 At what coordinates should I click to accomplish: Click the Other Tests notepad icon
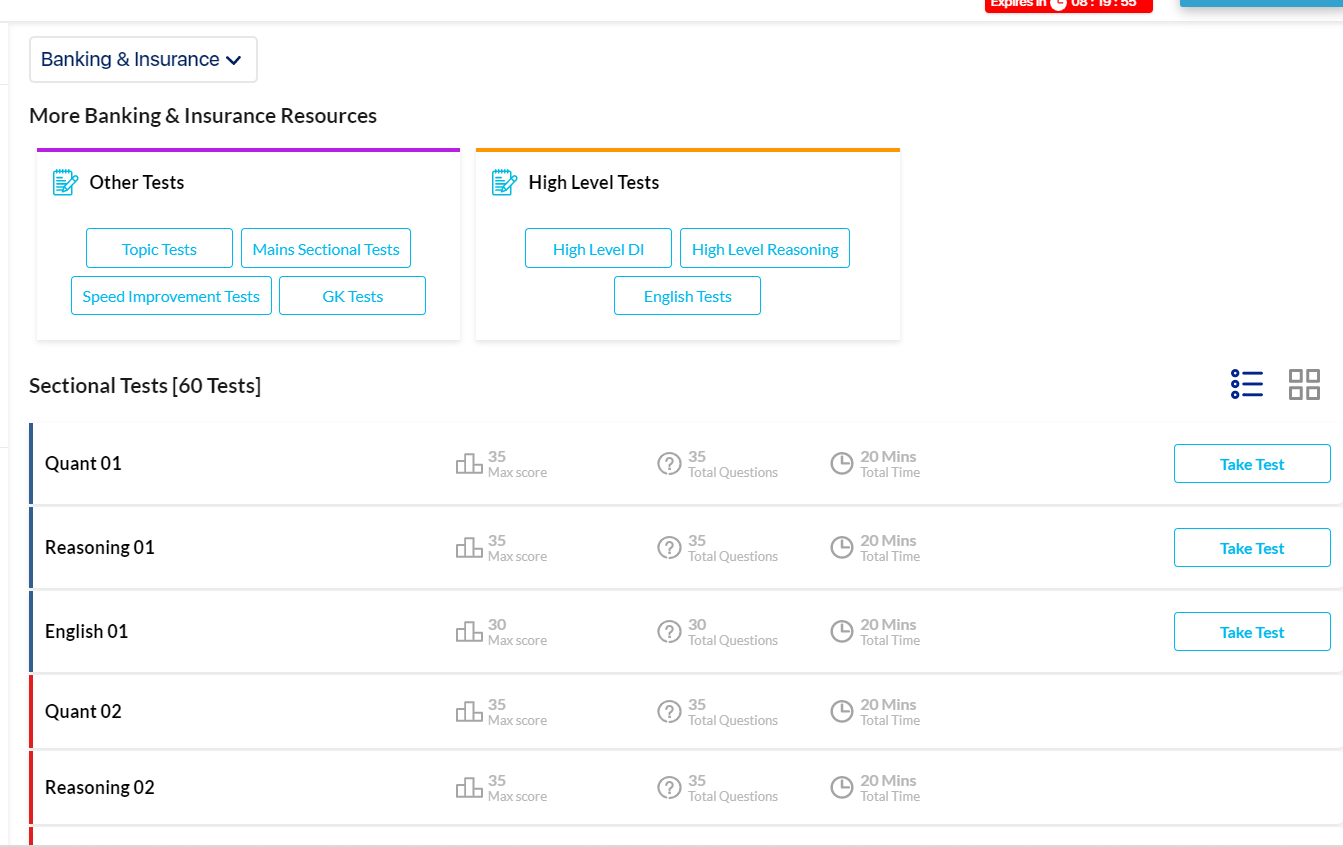[x=65, y=182]
